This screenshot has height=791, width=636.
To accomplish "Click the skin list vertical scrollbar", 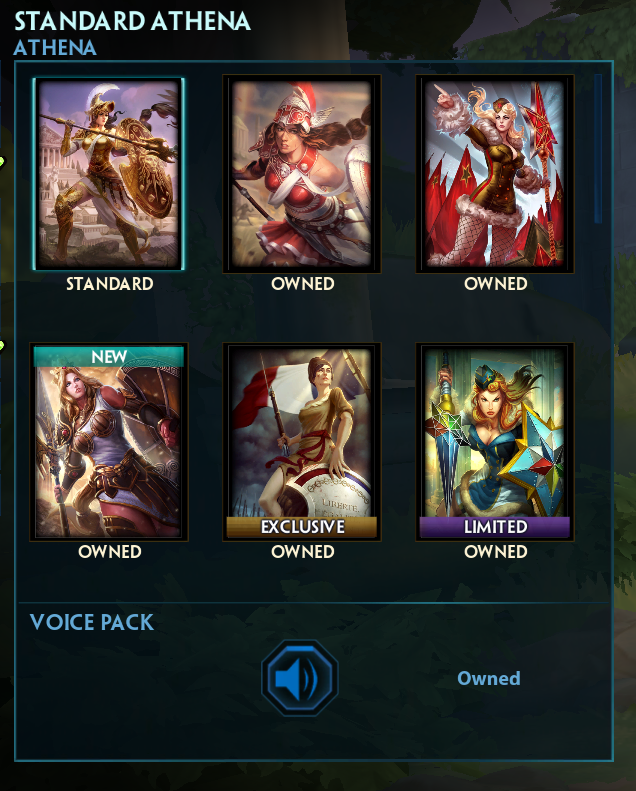I will [598, 149].
